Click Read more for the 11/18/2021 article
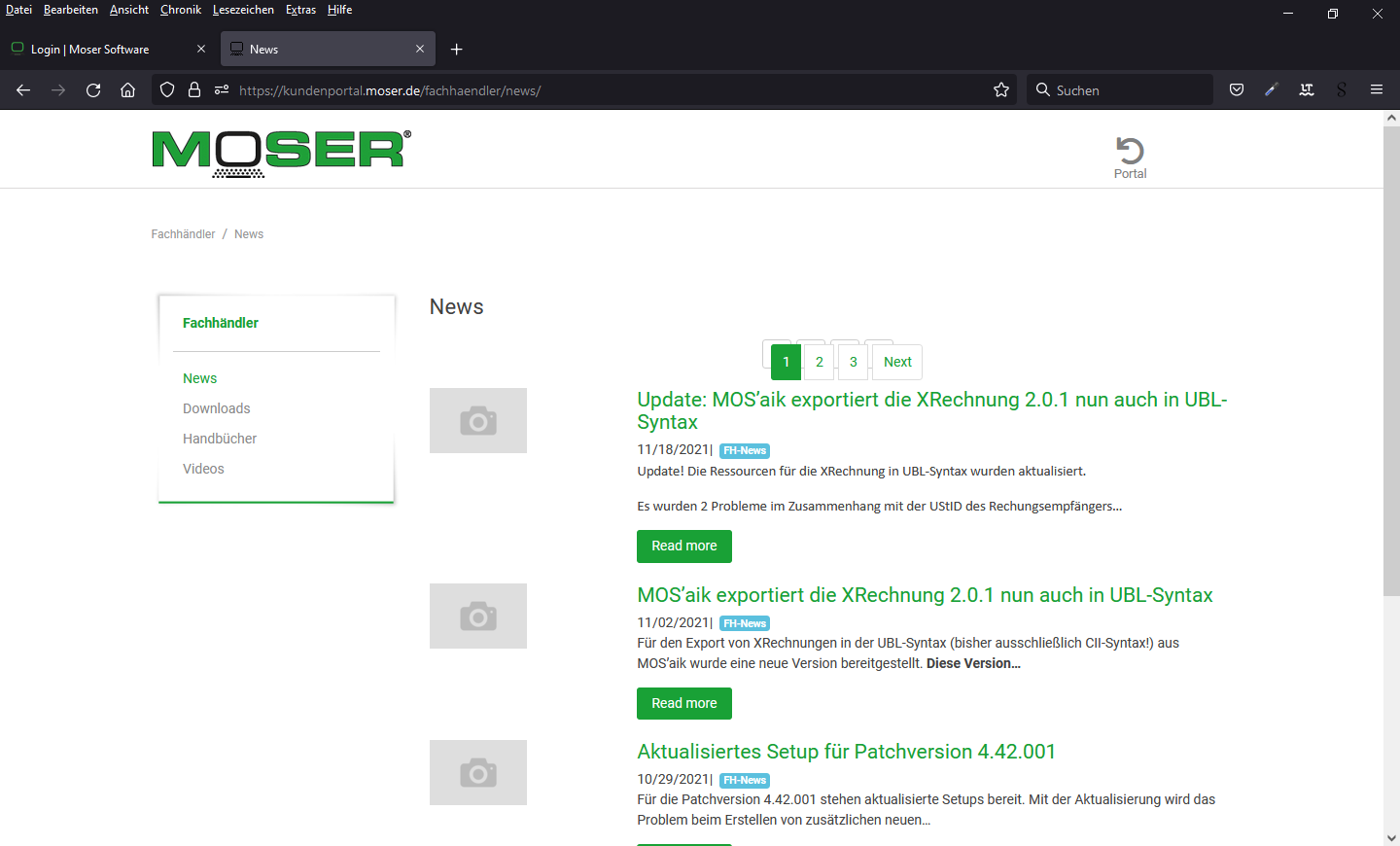This screenshot has width=1400, height=846. coord(684,546)
